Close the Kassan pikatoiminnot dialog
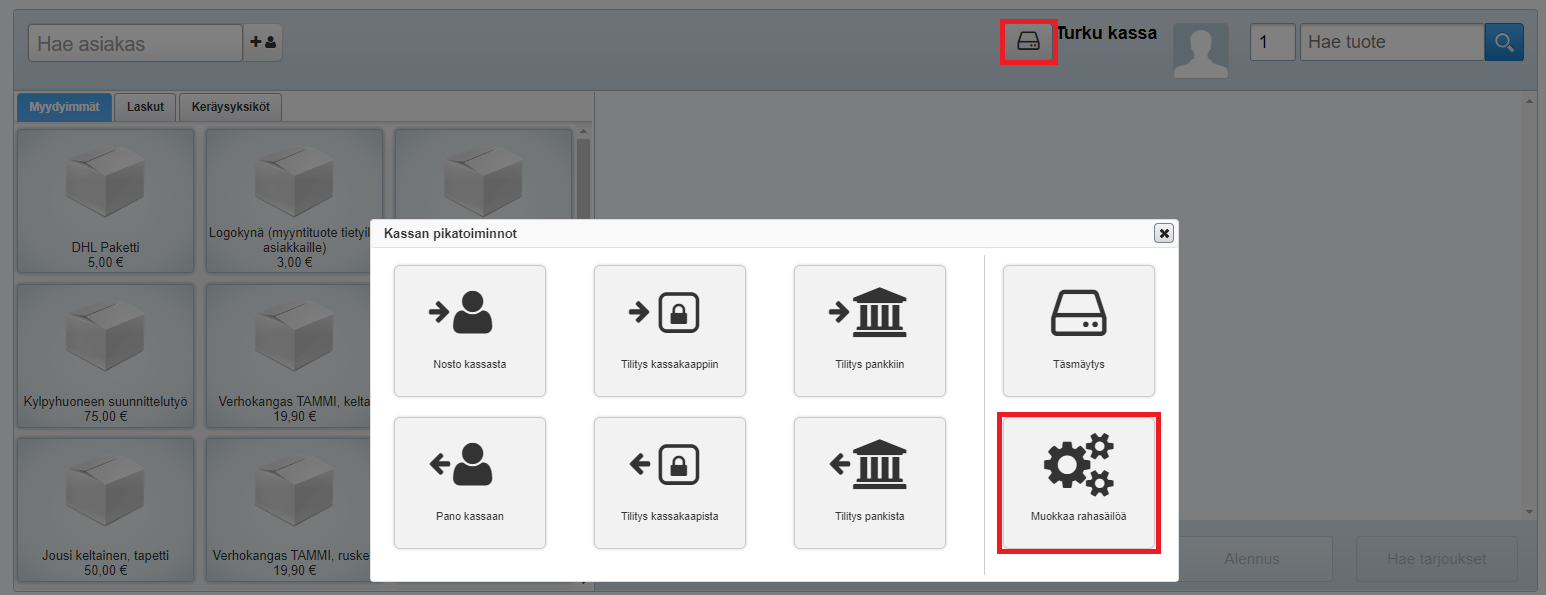This screenshot has width=1546, height=595. click(x=1163, y=233)
